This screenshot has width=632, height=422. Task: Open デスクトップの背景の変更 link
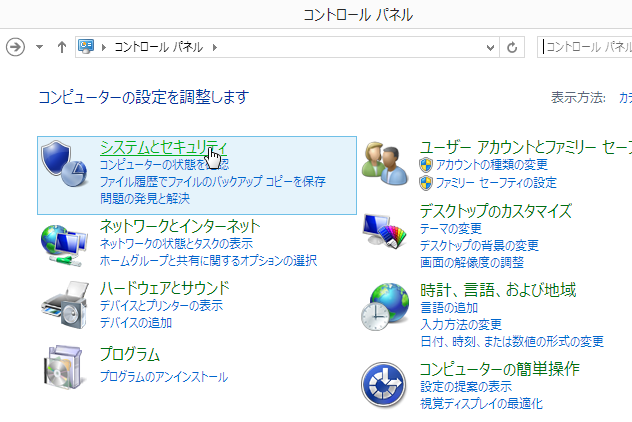coord(479,246)
